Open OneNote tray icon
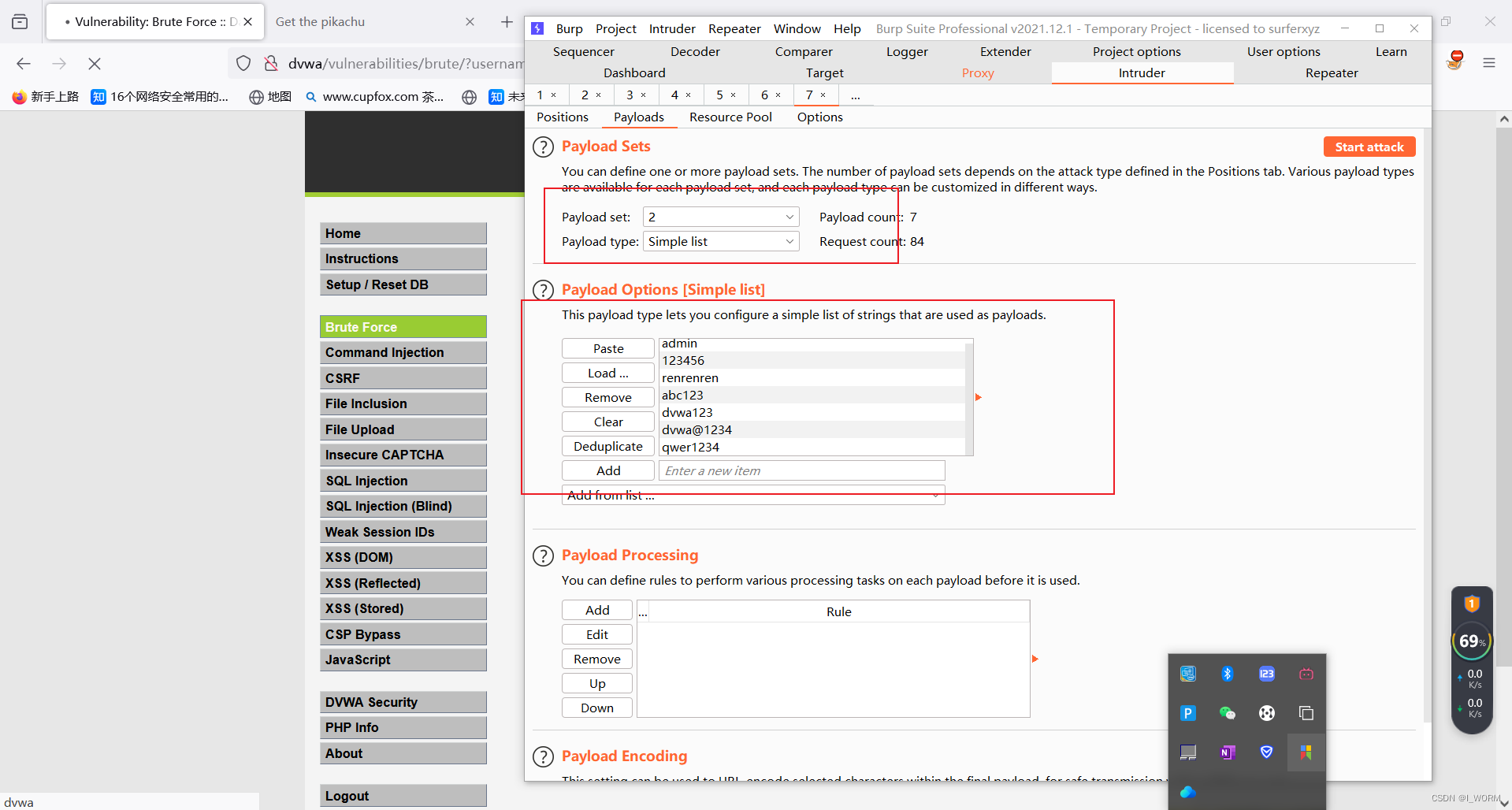1512x810 pixels. pos(1227,752)
